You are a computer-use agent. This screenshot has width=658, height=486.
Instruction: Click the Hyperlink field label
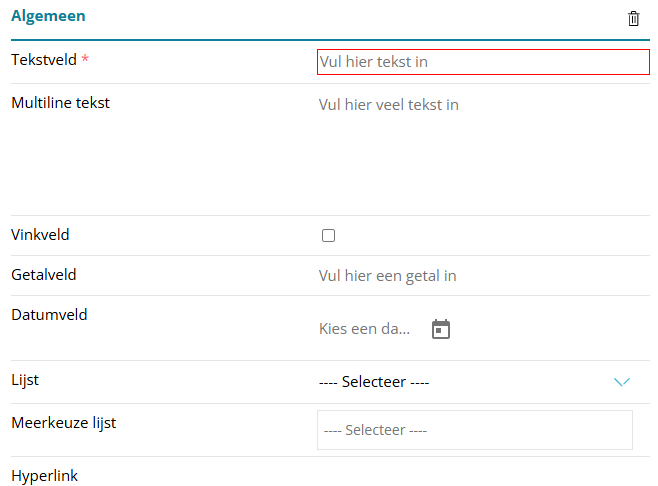point(44,476)
